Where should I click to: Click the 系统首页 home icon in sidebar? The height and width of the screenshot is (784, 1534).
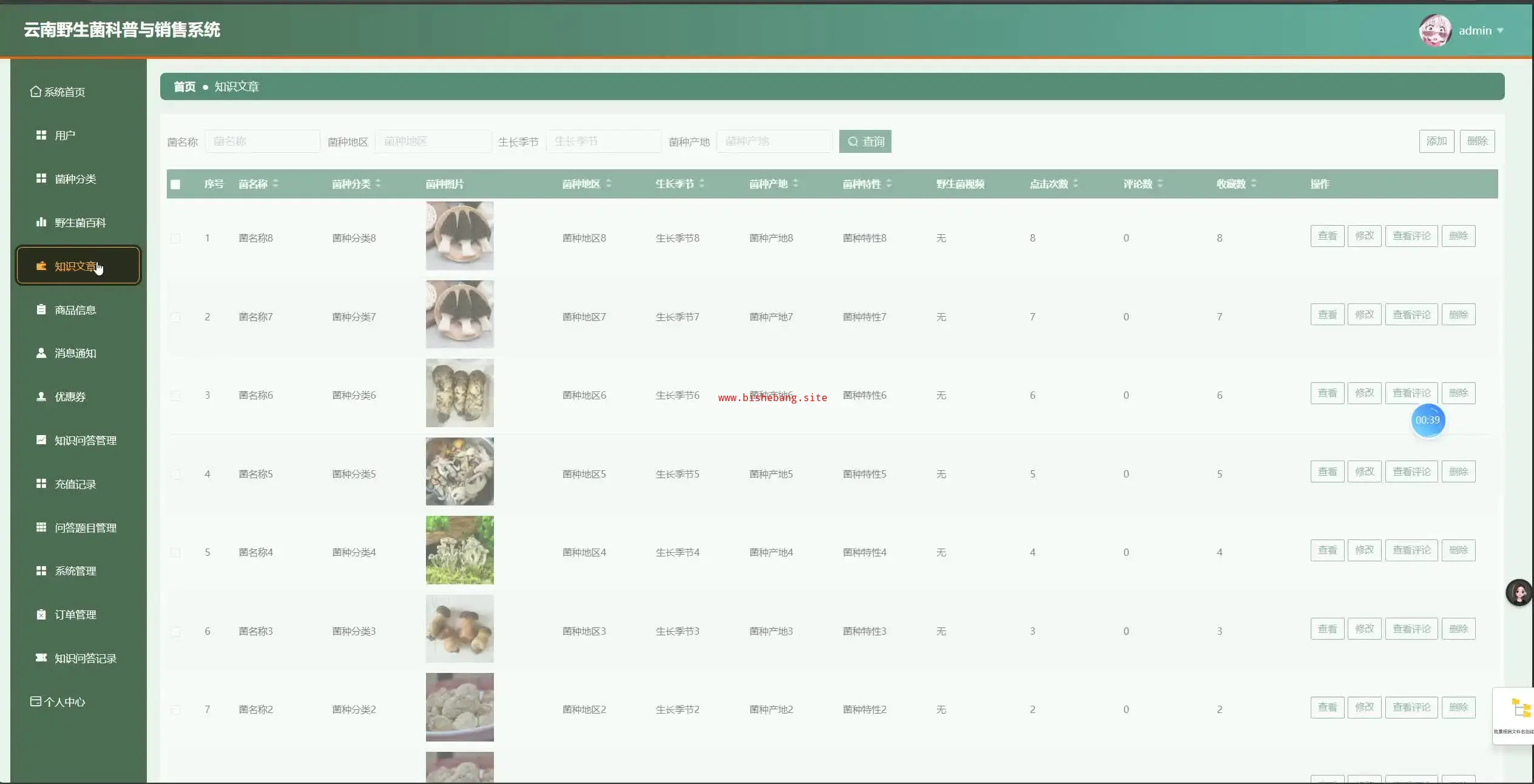[x=36, y=92]
